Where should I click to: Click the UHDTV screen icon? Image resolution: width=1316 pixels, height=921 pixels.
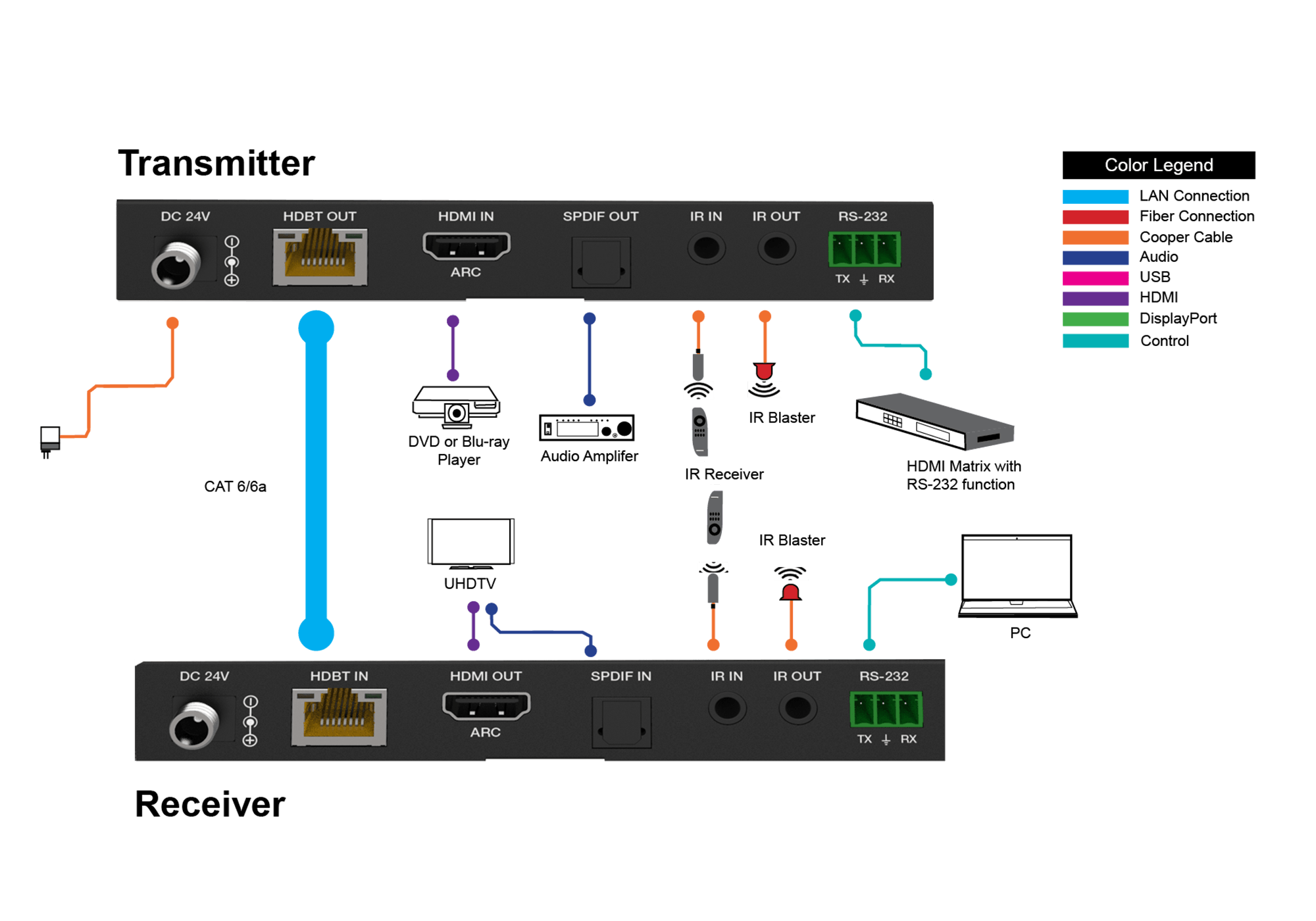point(470,543)
